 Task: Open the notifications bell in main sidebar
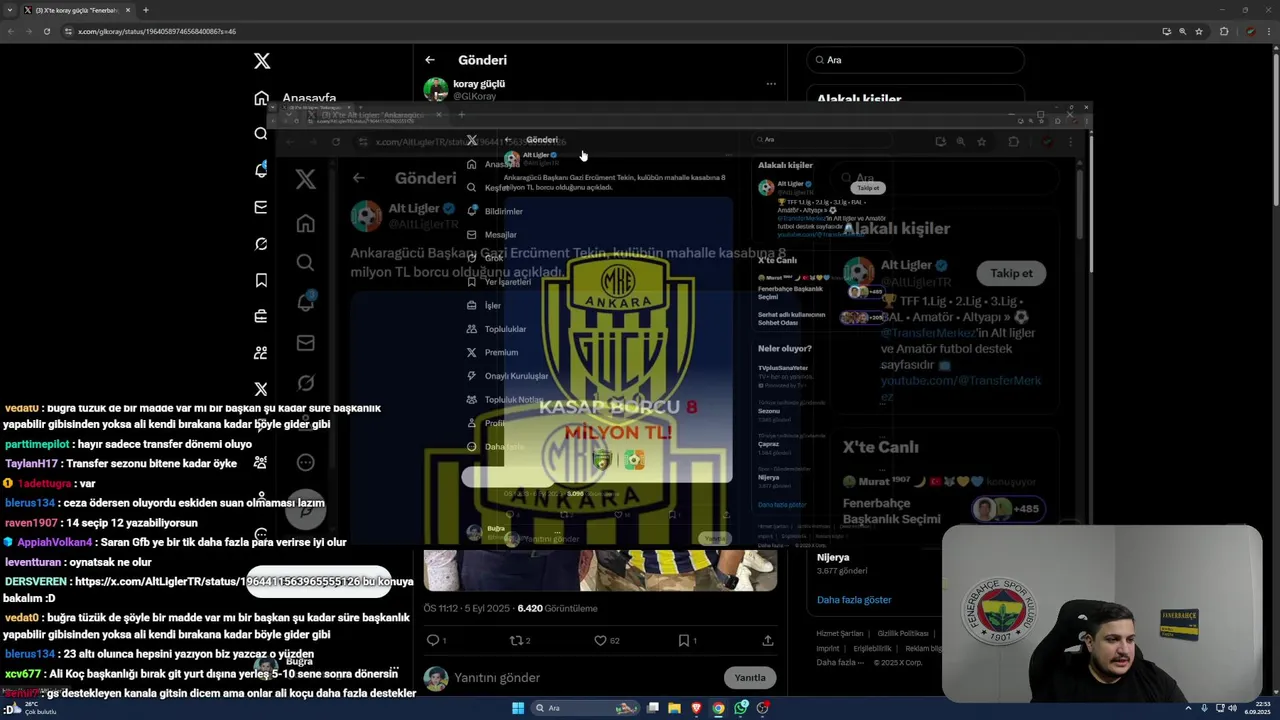point(261,170)
